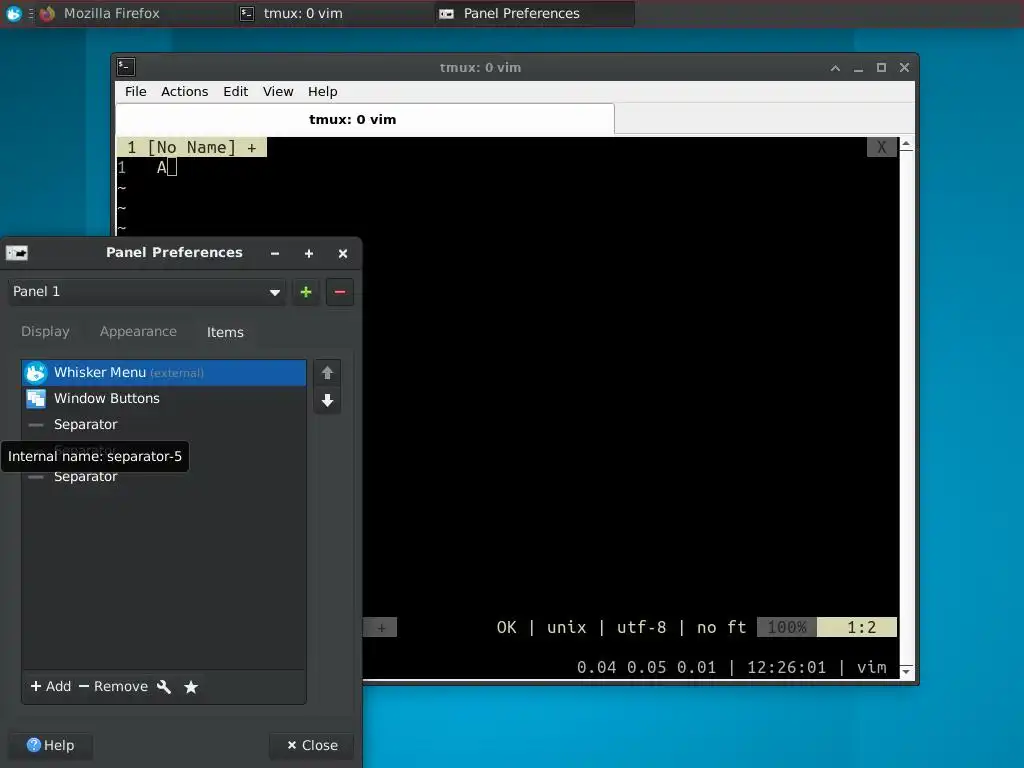The image size is (1024, 768).
Task: Click the unix fileformat status text
Action: click(x=566, y=628)
